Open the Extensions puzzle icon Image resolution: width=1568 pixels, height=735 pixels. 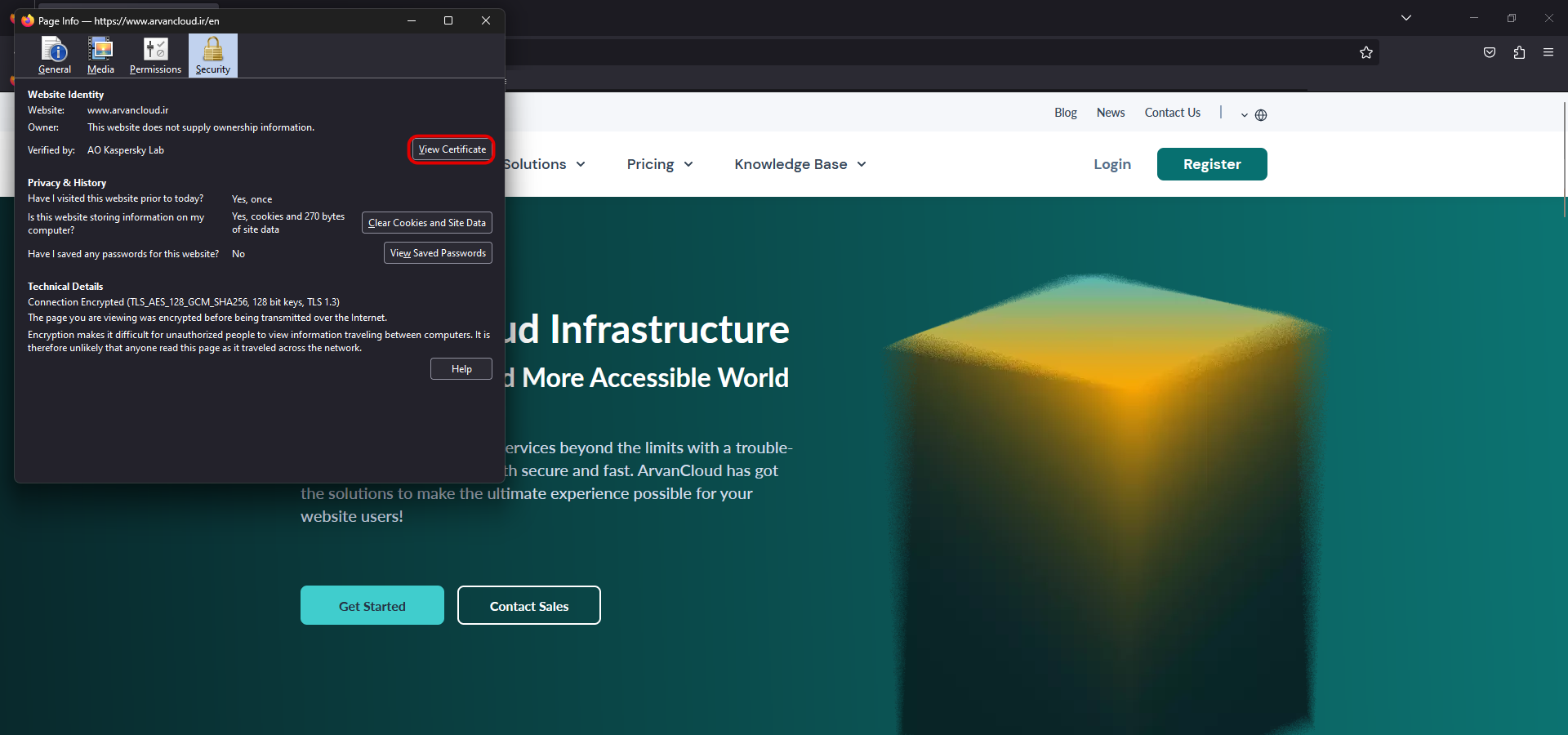tap(1519, 53)
